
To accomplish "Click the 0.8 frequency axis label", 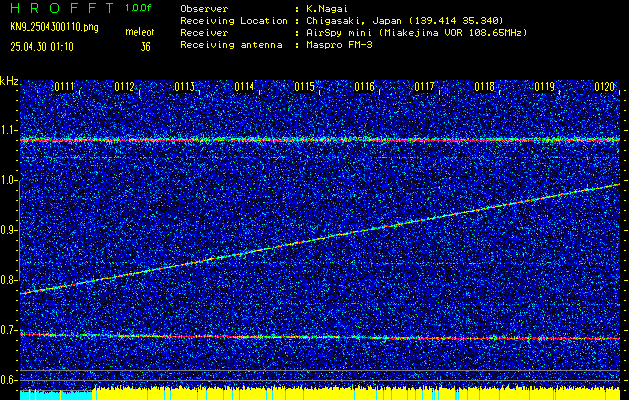I will 8,280.
